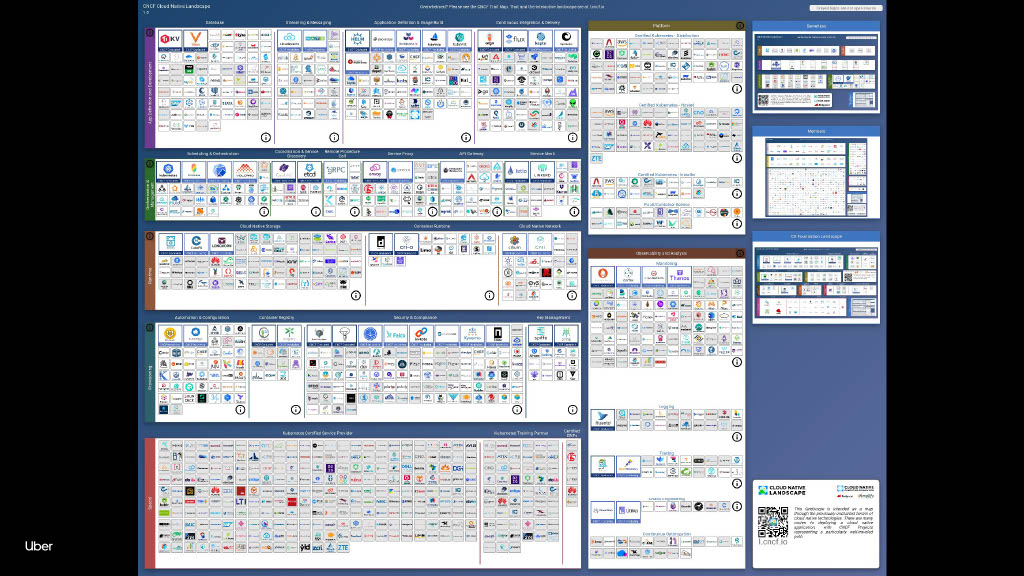Viewport: 1024px width, 576px height.
Task: Click the Istio logo tile
Action: pos(517,172)
